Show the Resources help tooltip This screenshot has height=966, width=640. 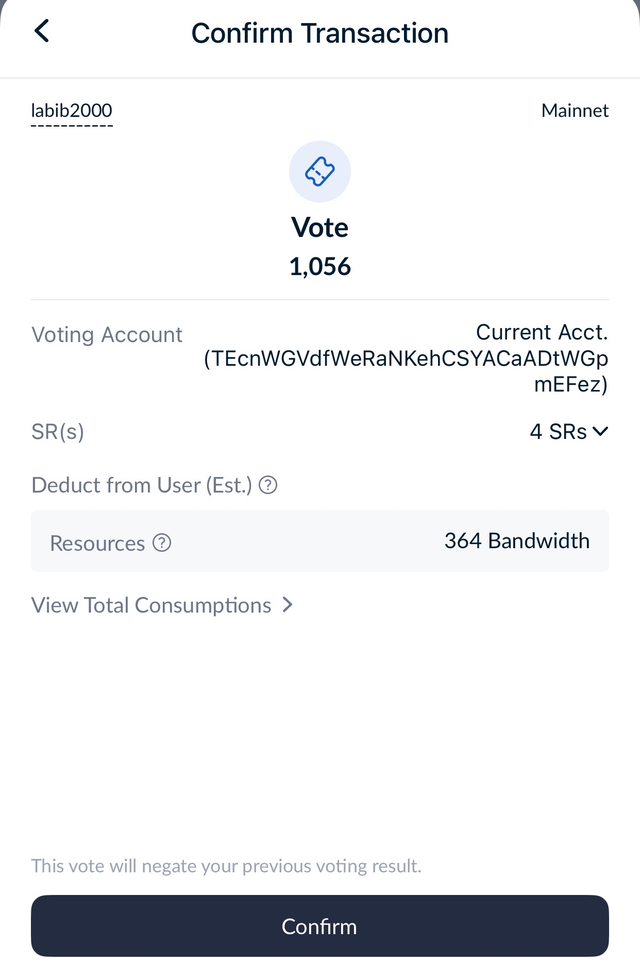click(x=162, y=543)
